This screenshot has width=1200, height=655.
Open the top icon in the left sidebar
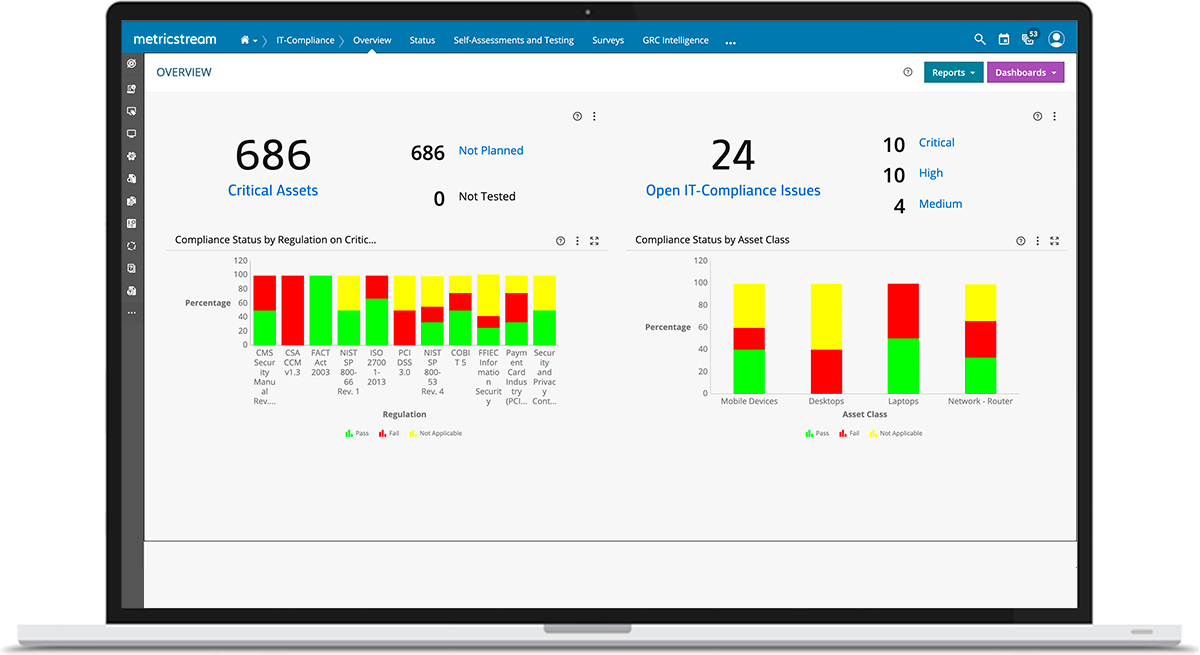[x=131, y=63]
